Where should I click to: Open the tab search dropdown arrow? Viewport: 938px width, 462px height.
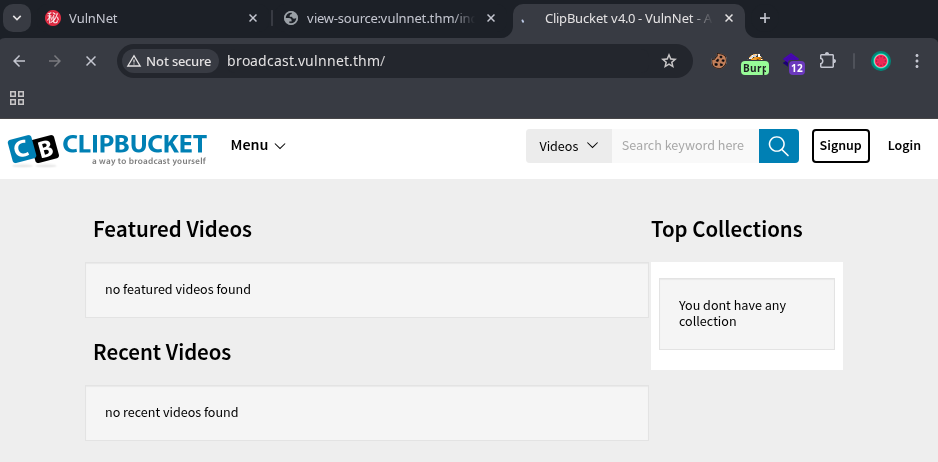pos(17,18)
